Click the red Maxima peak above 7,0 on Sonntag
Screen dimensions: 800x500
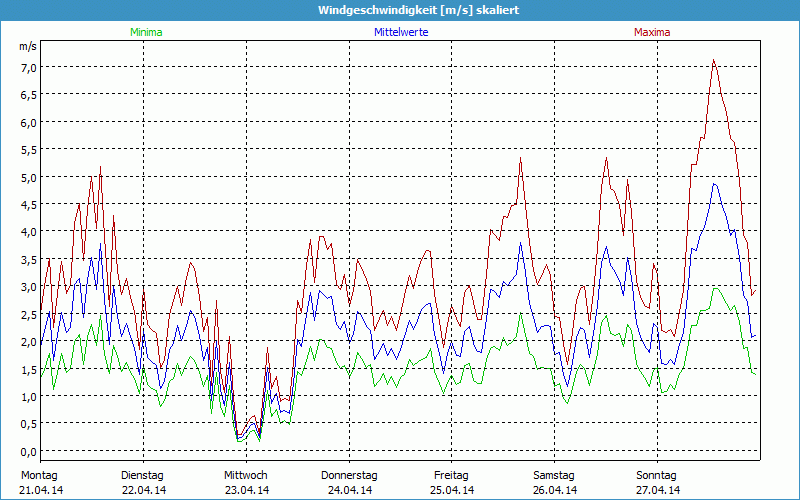coord(714,60)
